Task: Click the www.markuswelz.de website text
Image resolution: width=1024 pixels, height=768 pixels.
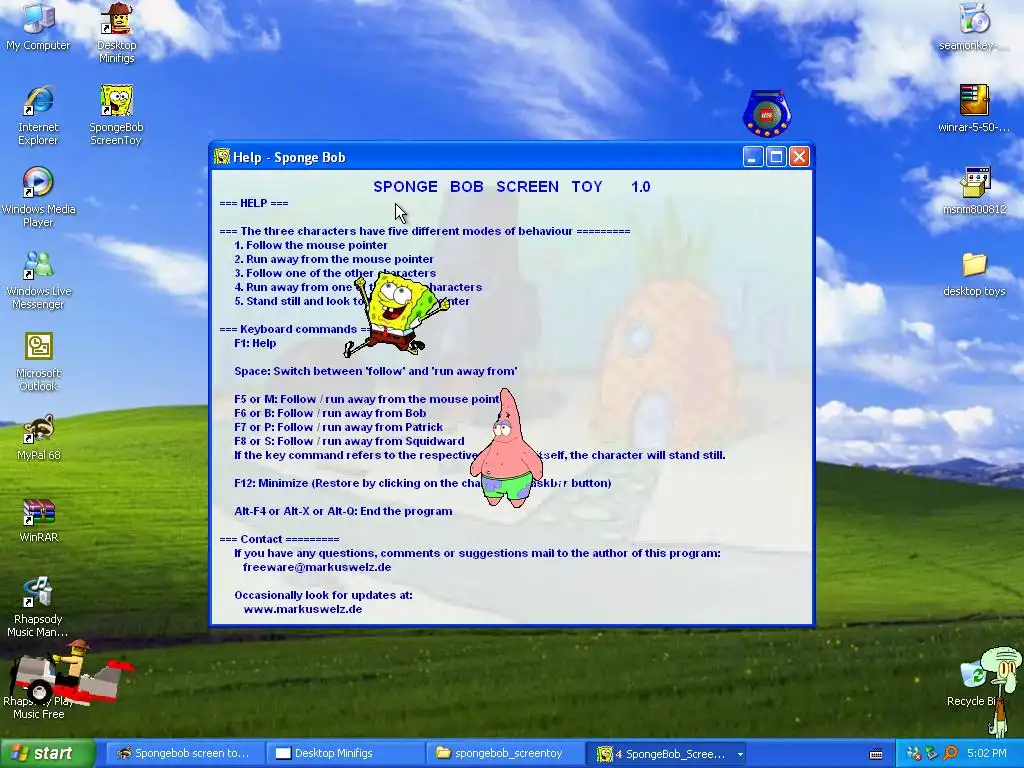Action: point(302,609)
